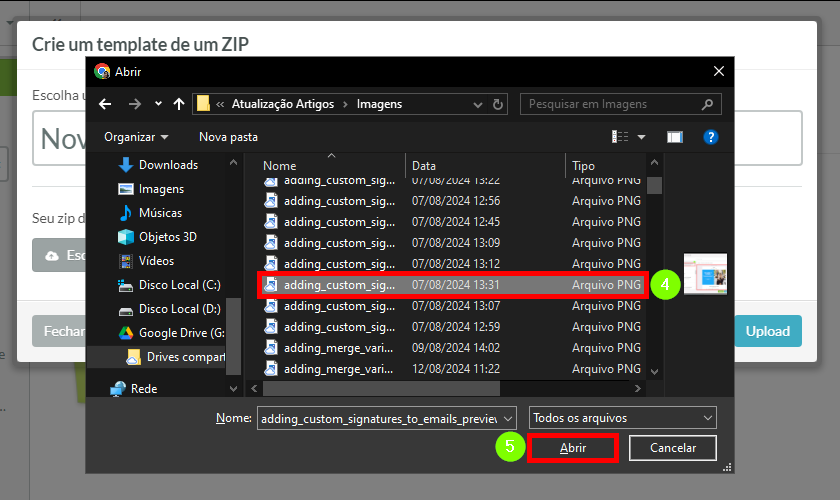Open recent locations chevron beside forward arrow
Viewport: 840px width, 500px height.
[x=158, y=104]
